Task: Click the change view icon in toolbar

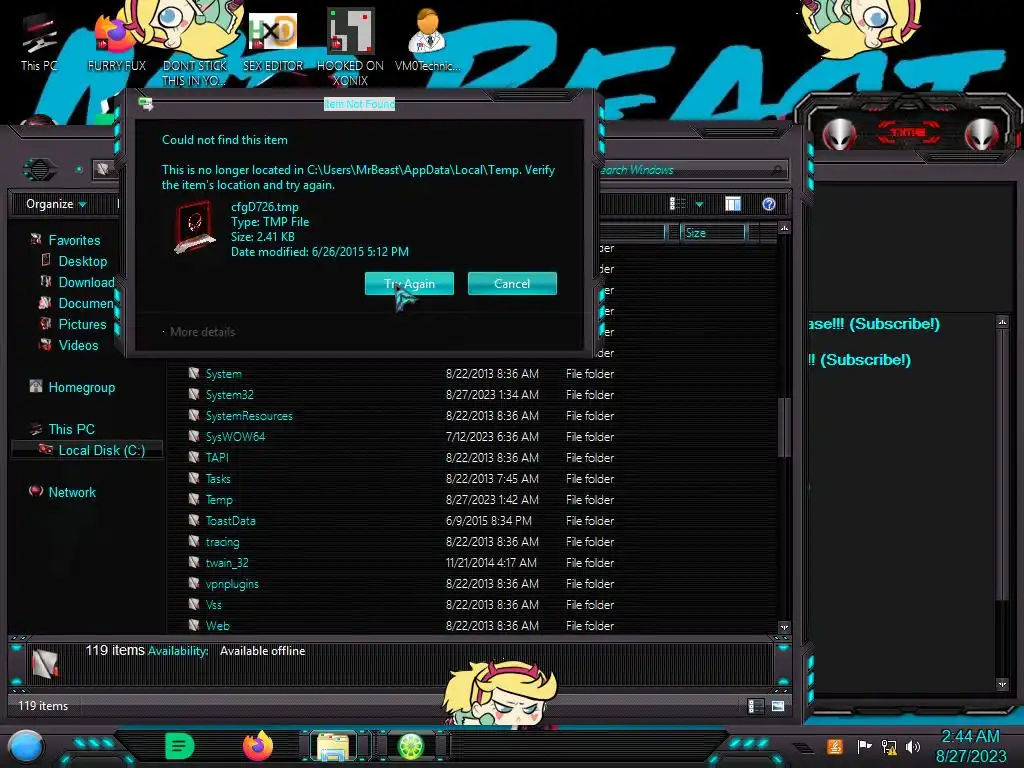Action: [677, 204]
